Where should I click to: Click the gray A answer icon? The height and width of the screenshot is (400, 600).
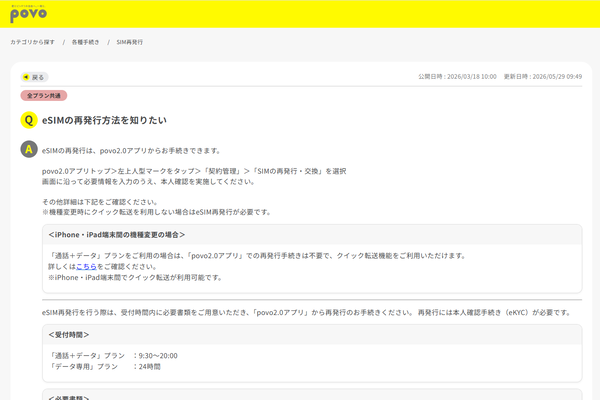[29, 149]
